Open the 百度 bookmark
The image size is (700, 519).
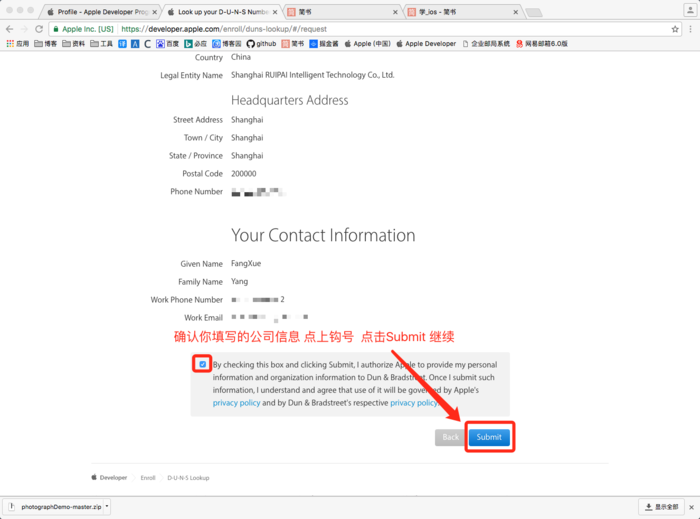coord(167,43)
